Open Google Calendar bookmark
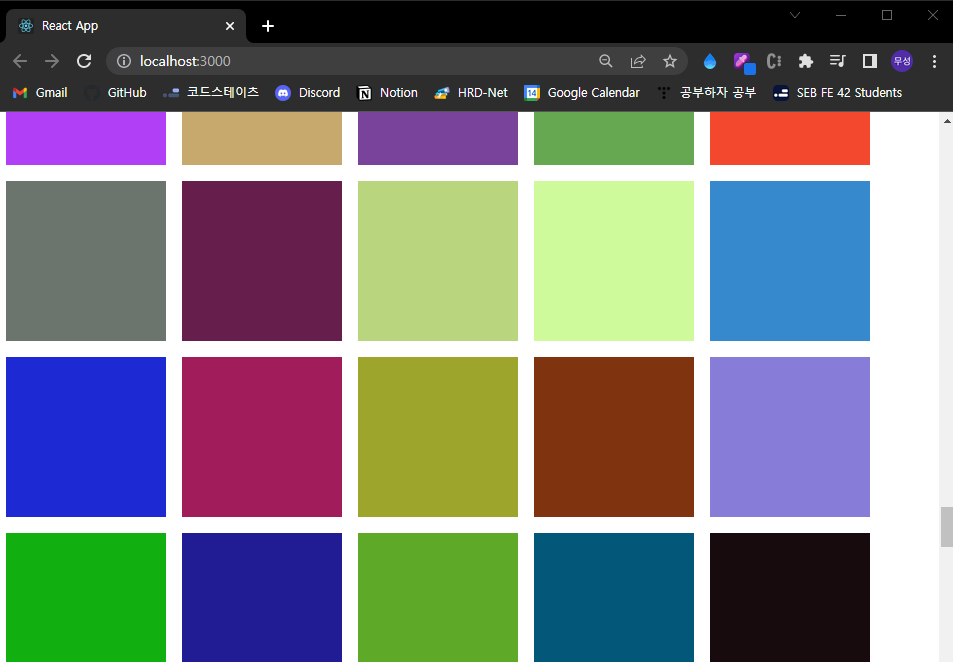This screenshot has height=662, width=953. 582,92
